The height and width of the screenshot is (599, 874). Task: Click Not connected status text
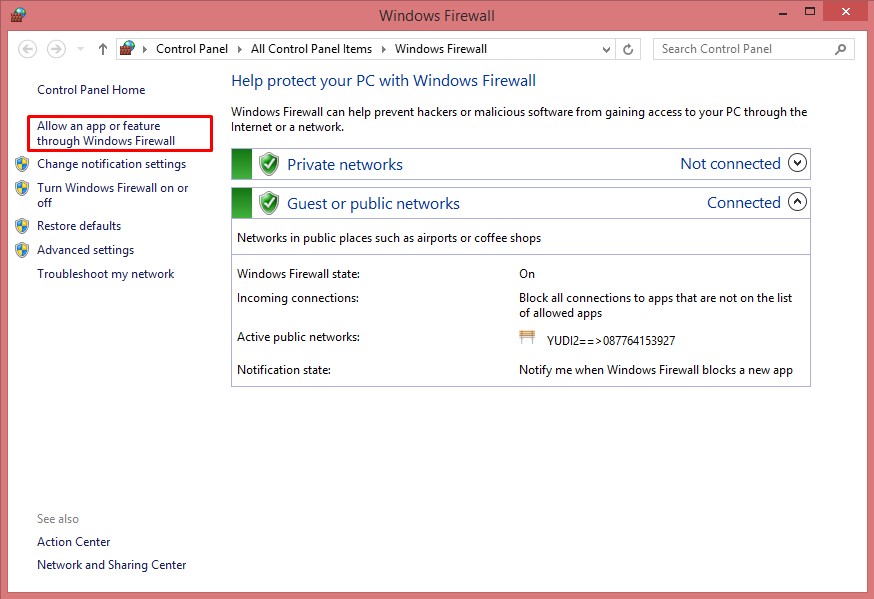click(x=730, y=163)
